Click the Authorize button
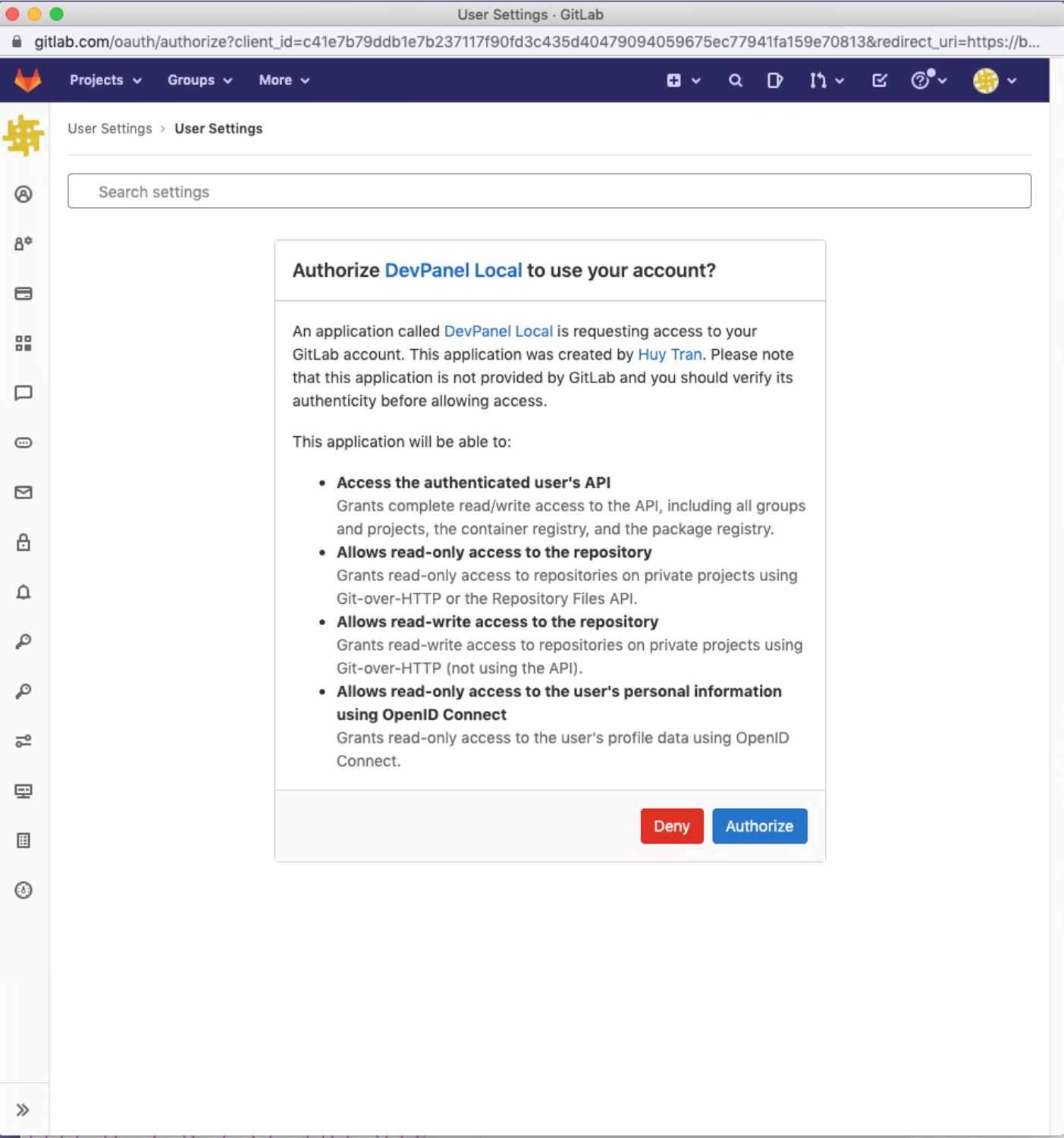 click(759, 825)
